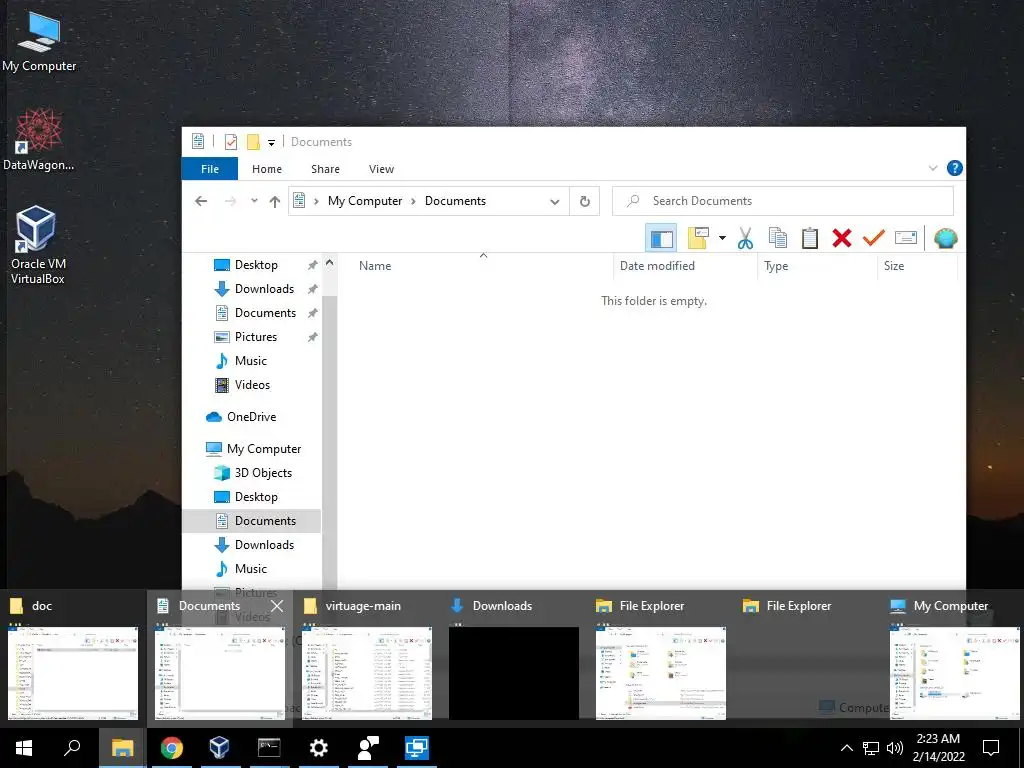Sort by the Date modified column

[657, 266]
